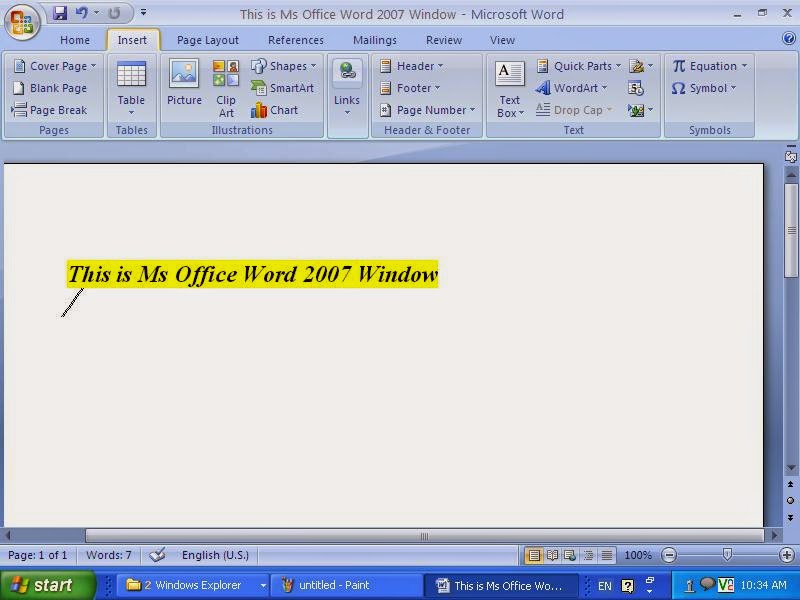This screenshot has height=600, width=800.
Task: Insert Date and Time
Action: 636,88
